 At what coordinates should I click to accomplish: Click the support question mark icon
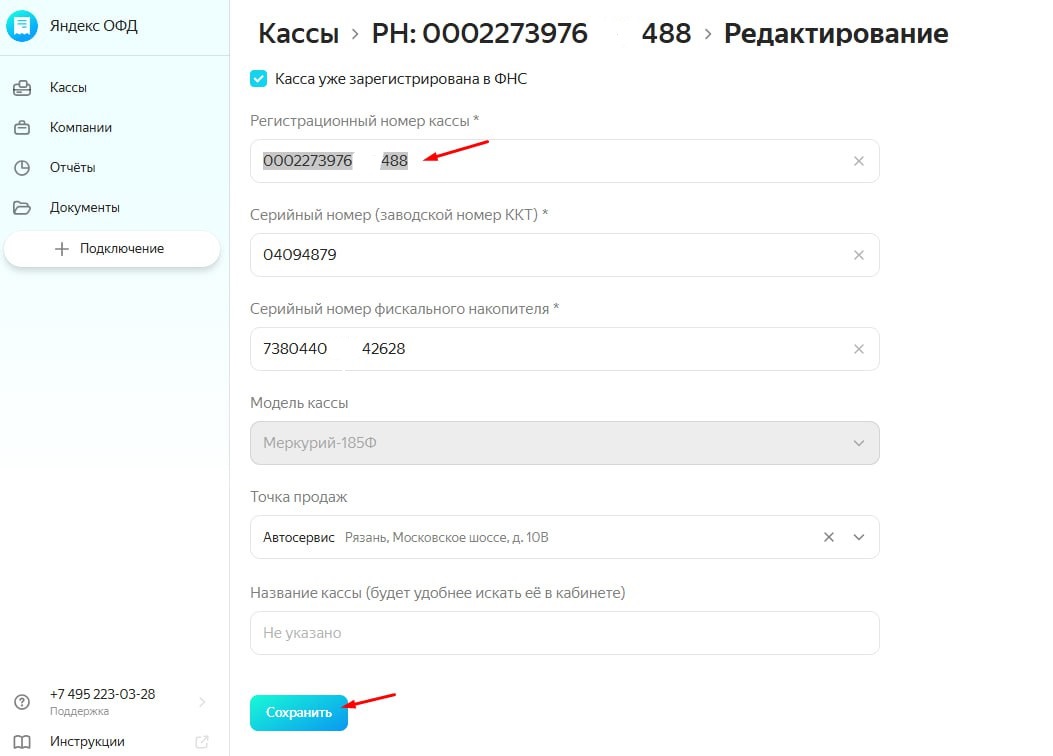pos(22,702)
